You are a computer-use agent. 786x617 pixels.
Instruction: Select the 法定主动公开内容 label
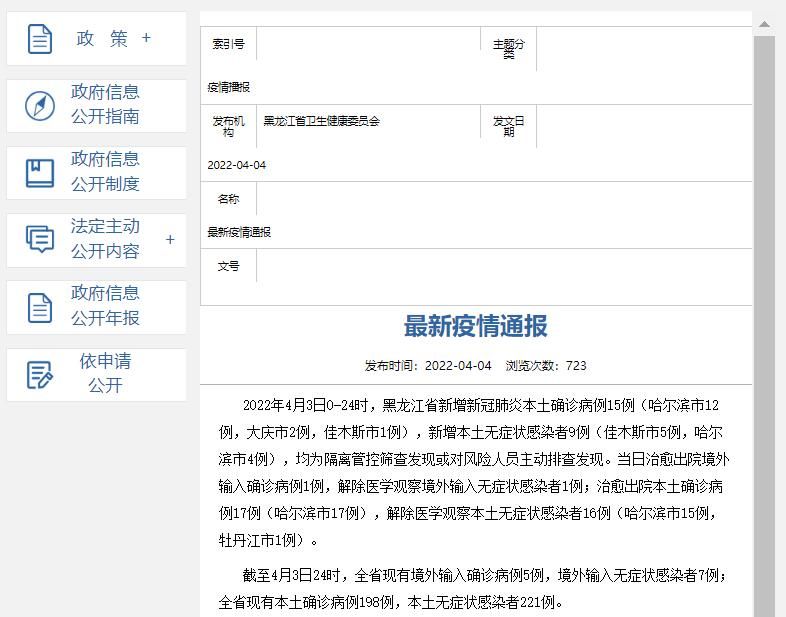pos(105,239)
